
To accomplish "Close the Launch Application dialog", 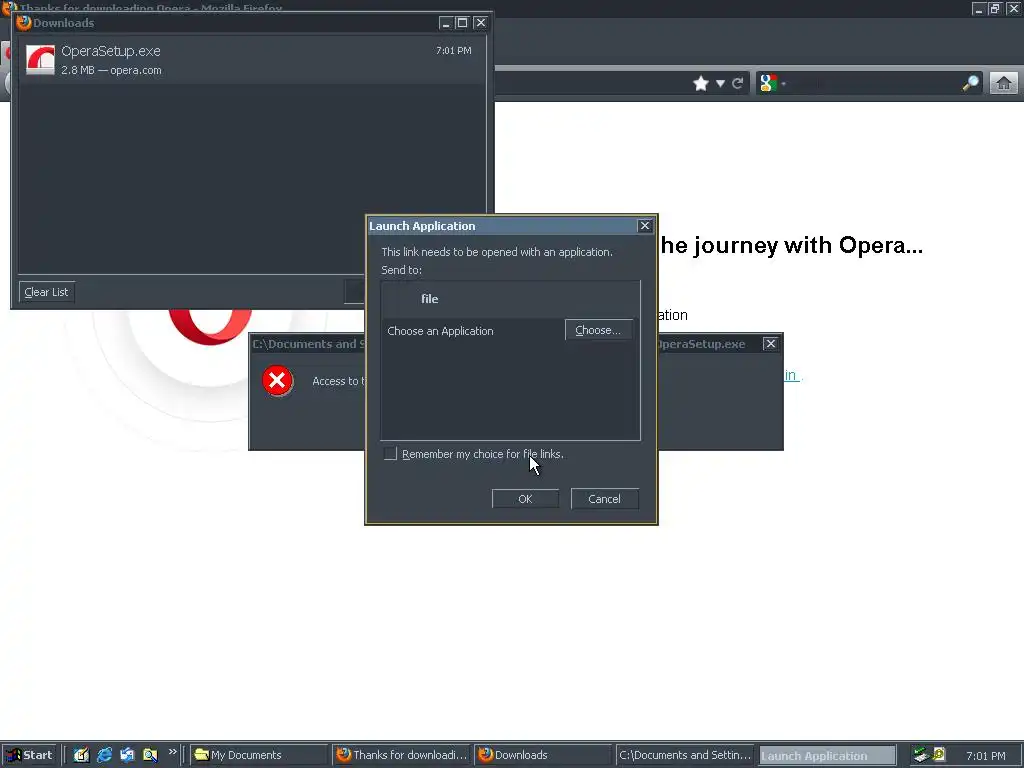I will tap(645, 225).
